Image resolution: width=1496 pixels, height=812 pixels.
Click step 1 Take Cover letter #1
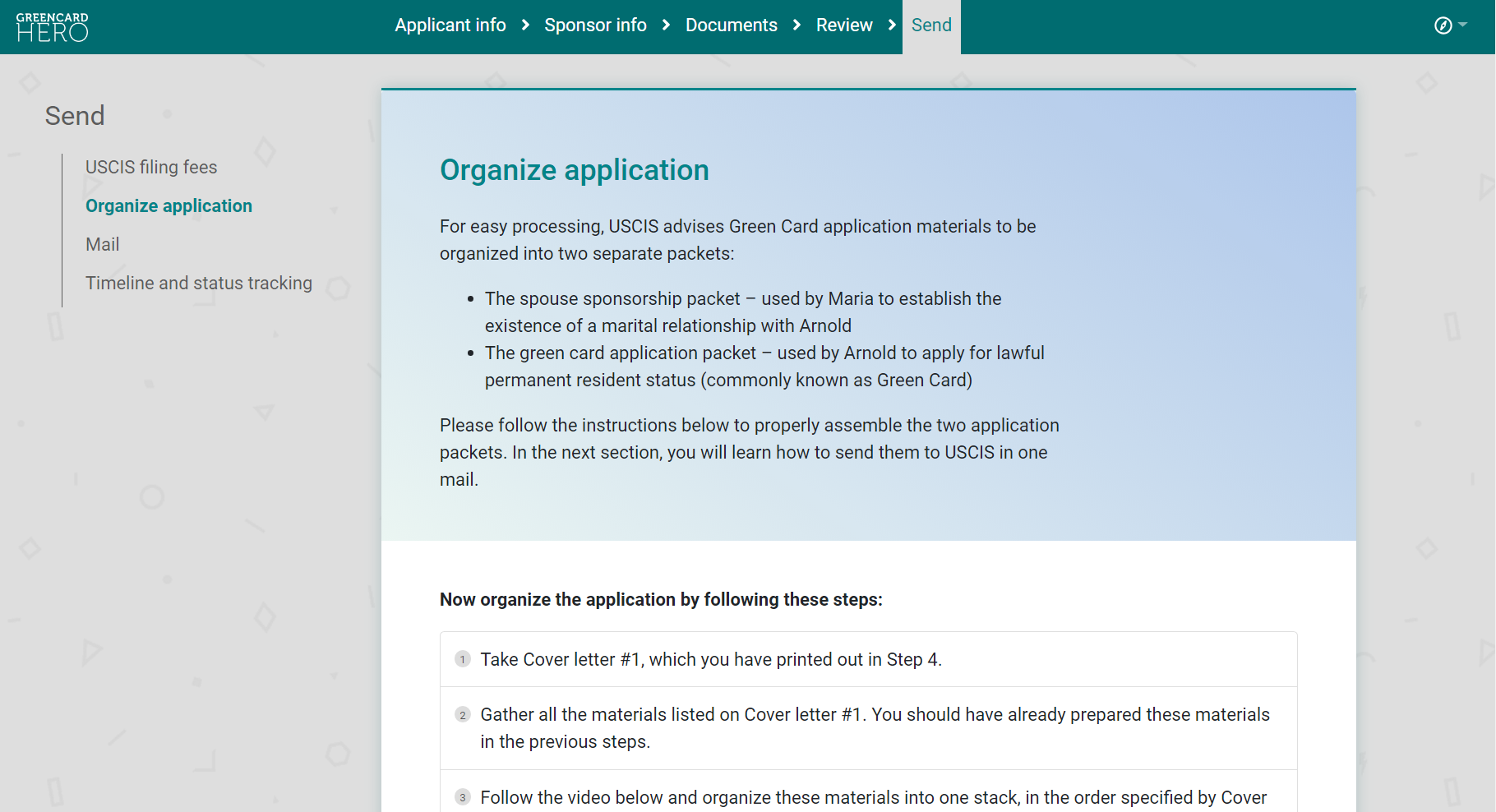869,659
